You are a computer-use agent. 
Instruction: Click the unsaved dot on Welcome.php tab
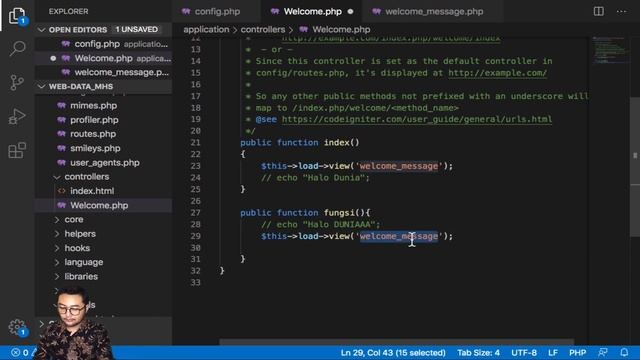[350, 11]
